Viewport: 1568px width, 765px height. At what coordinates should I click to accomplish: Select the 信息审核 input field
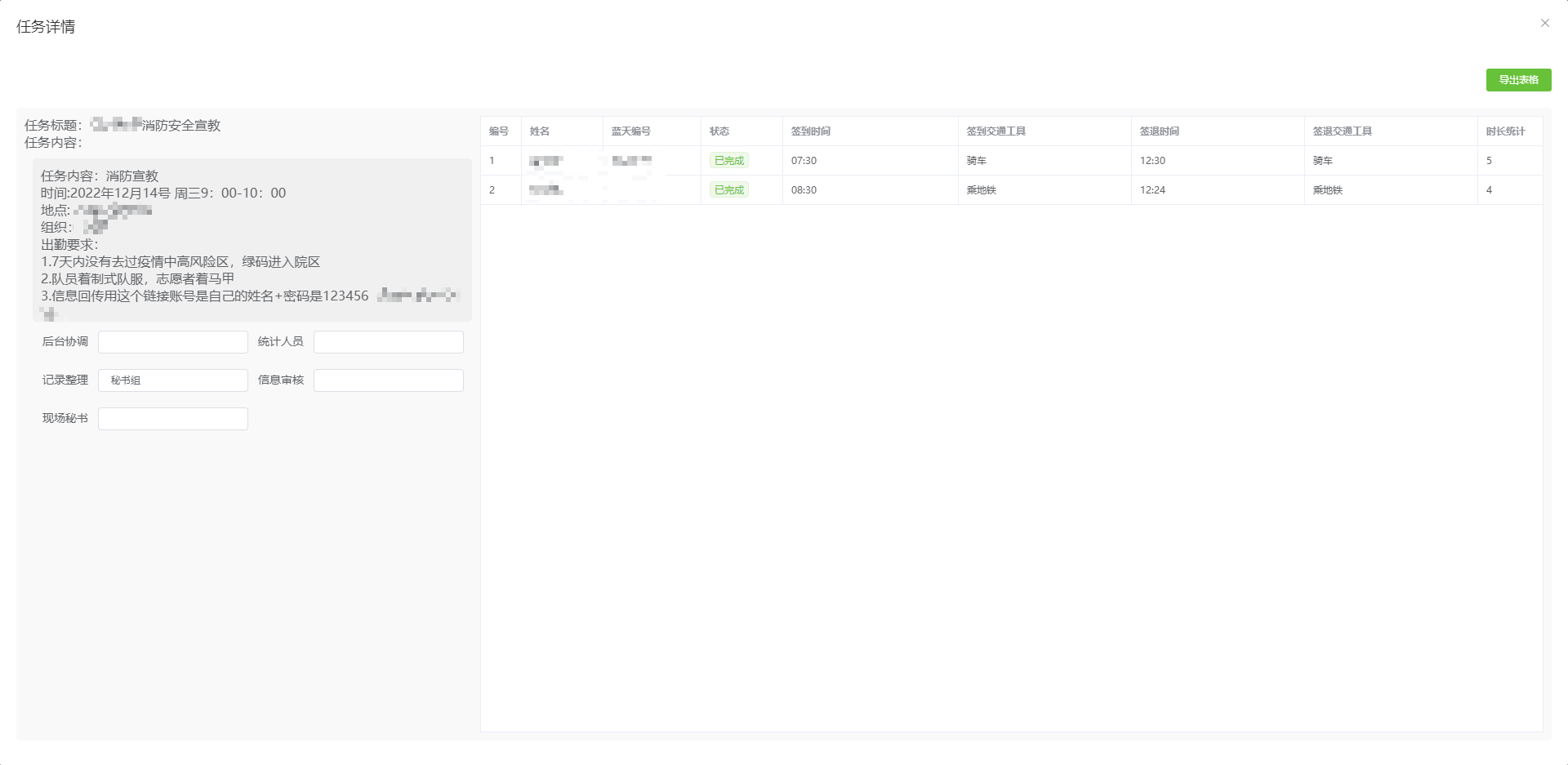(x=388, y=380)
